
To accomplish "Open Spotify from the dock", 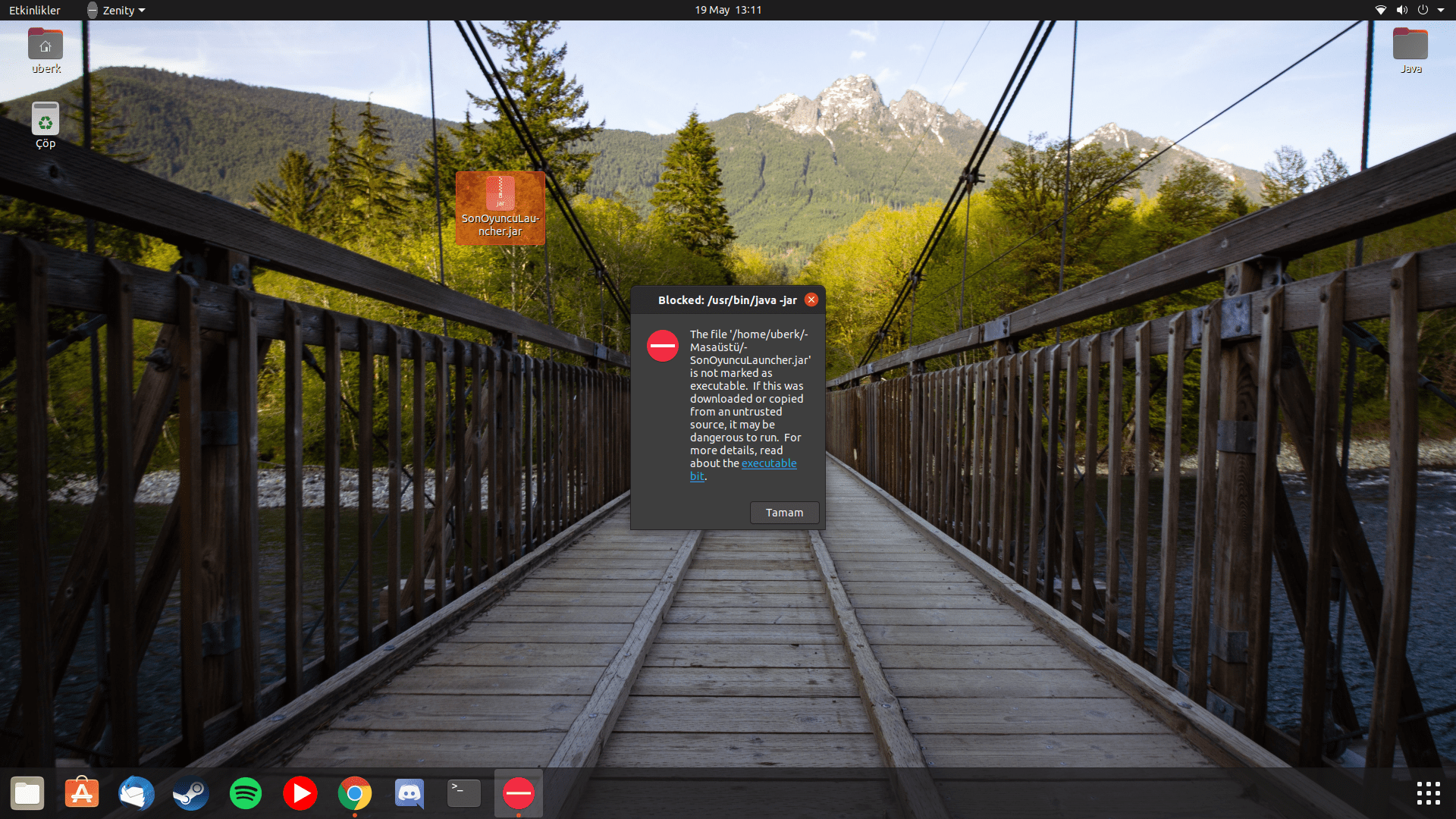I will [x=246, y=793].
